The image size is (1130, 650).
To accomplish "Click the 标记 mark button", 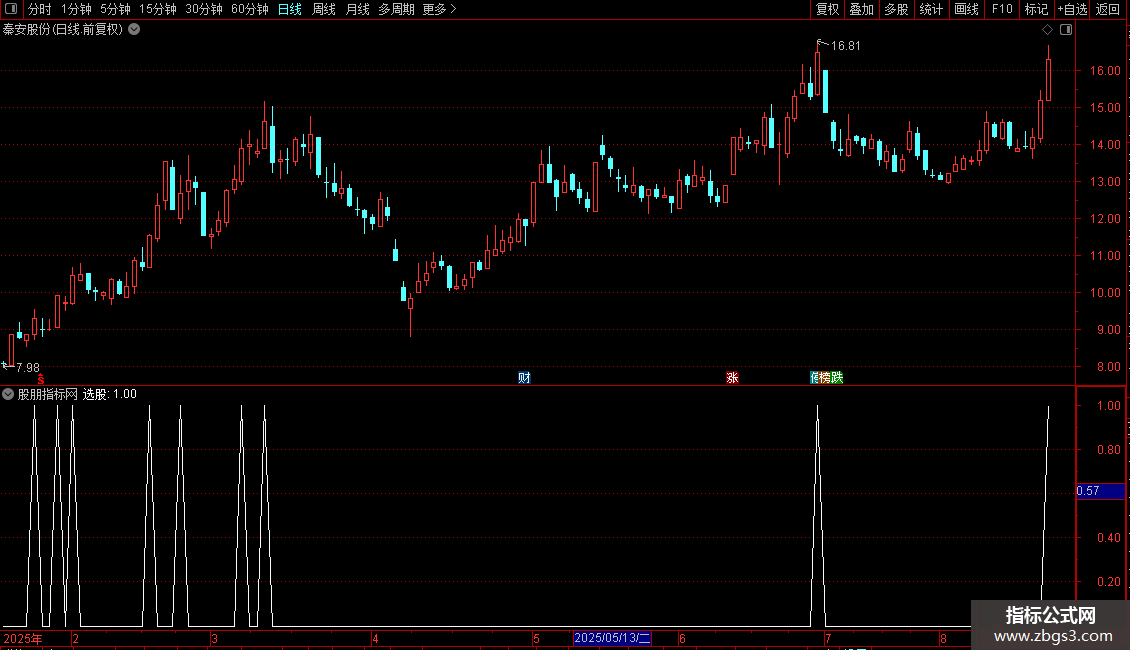I will (x=1036, y=9).
